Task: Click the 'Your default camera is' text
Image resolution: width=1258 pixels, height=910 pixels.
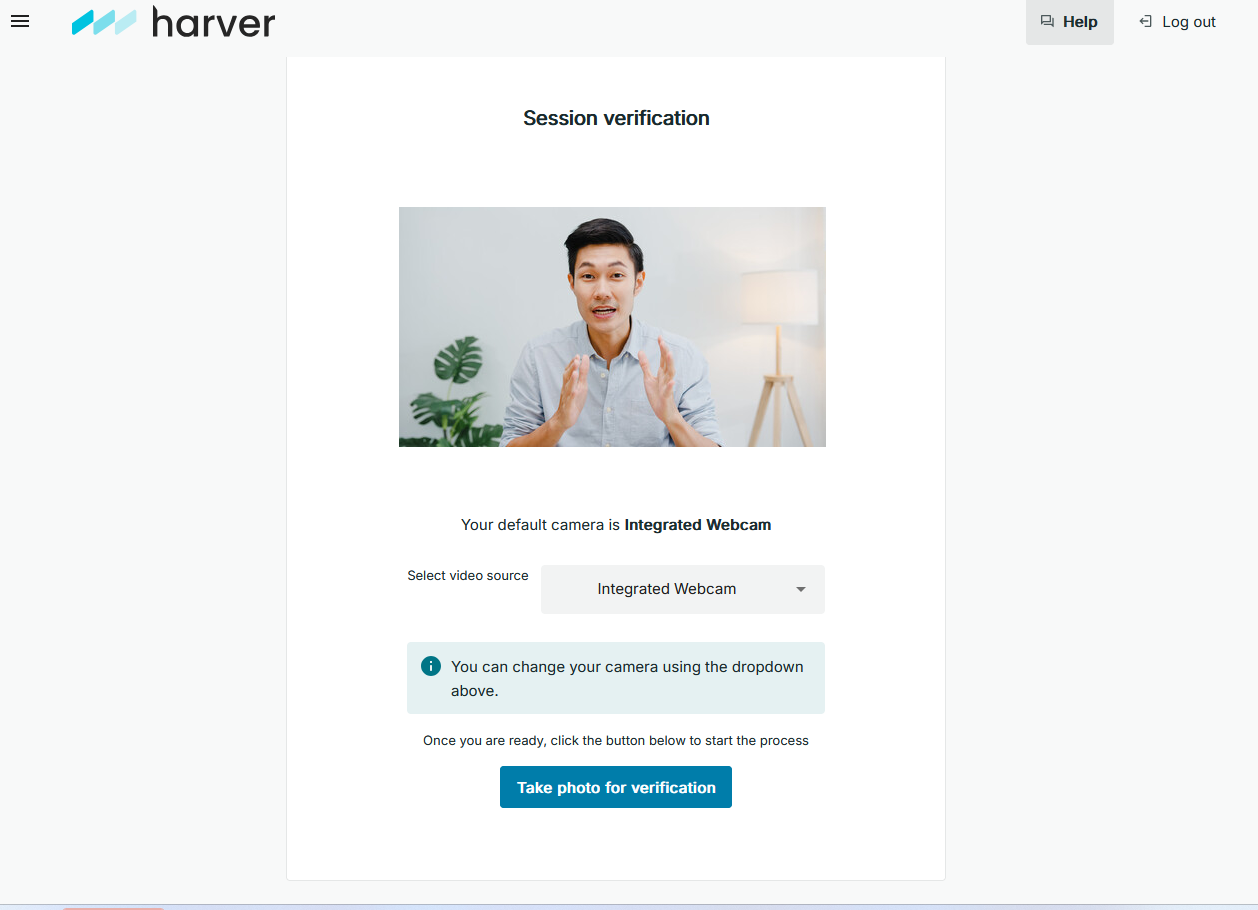Action: coord(540,525)
